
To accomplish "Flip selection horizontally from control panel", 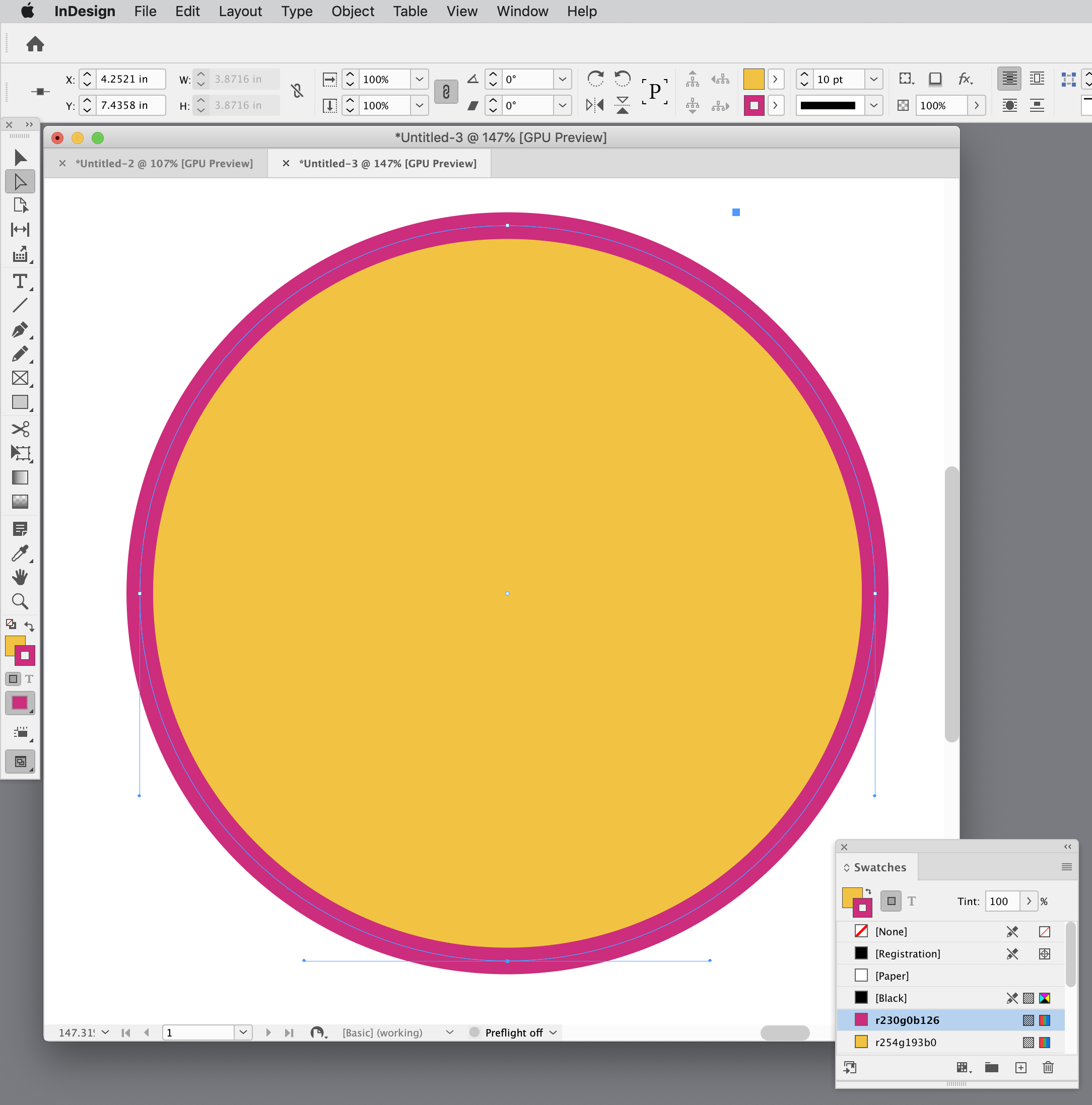I will 594,105.
